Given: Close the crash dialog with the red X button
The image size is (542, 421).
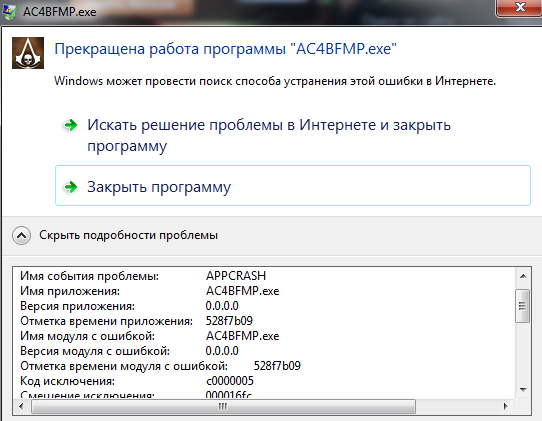Looking at the screenshot, I should point(520,7).
